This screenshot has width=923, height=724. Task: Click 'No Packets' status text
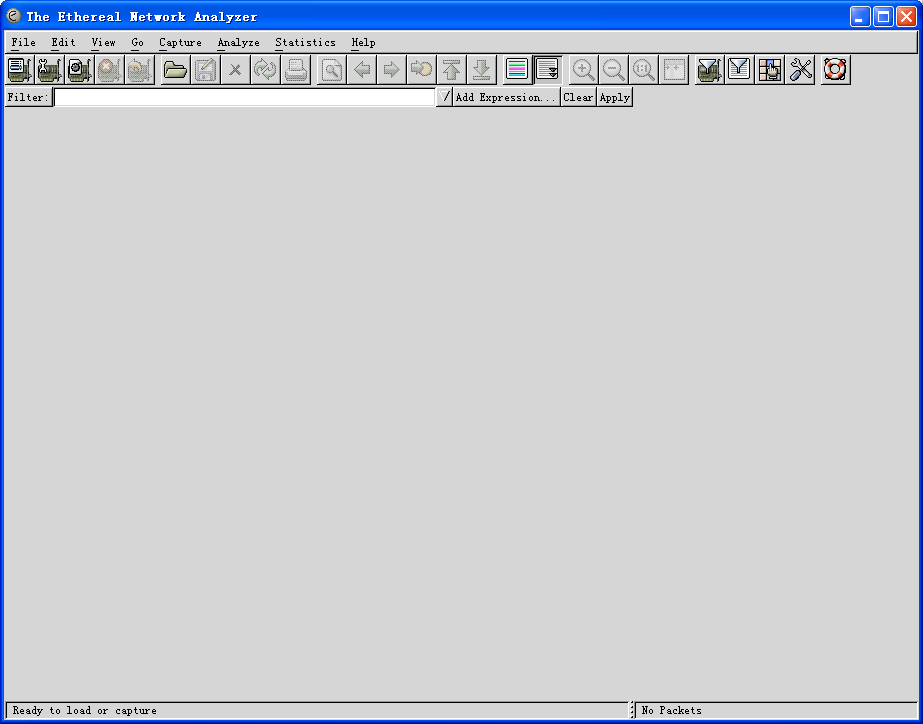click(672, 710)
